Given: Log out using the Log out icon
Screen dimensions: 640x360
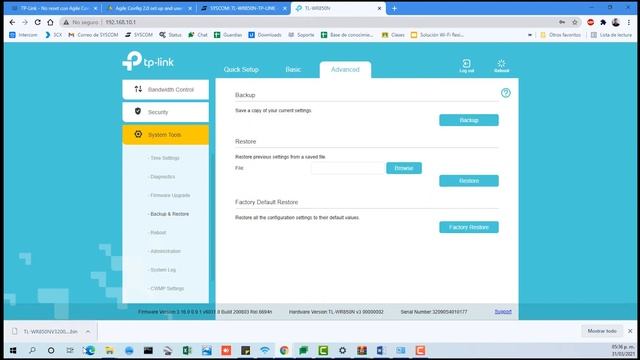Looking at the screenshot, I should (467, 65).
